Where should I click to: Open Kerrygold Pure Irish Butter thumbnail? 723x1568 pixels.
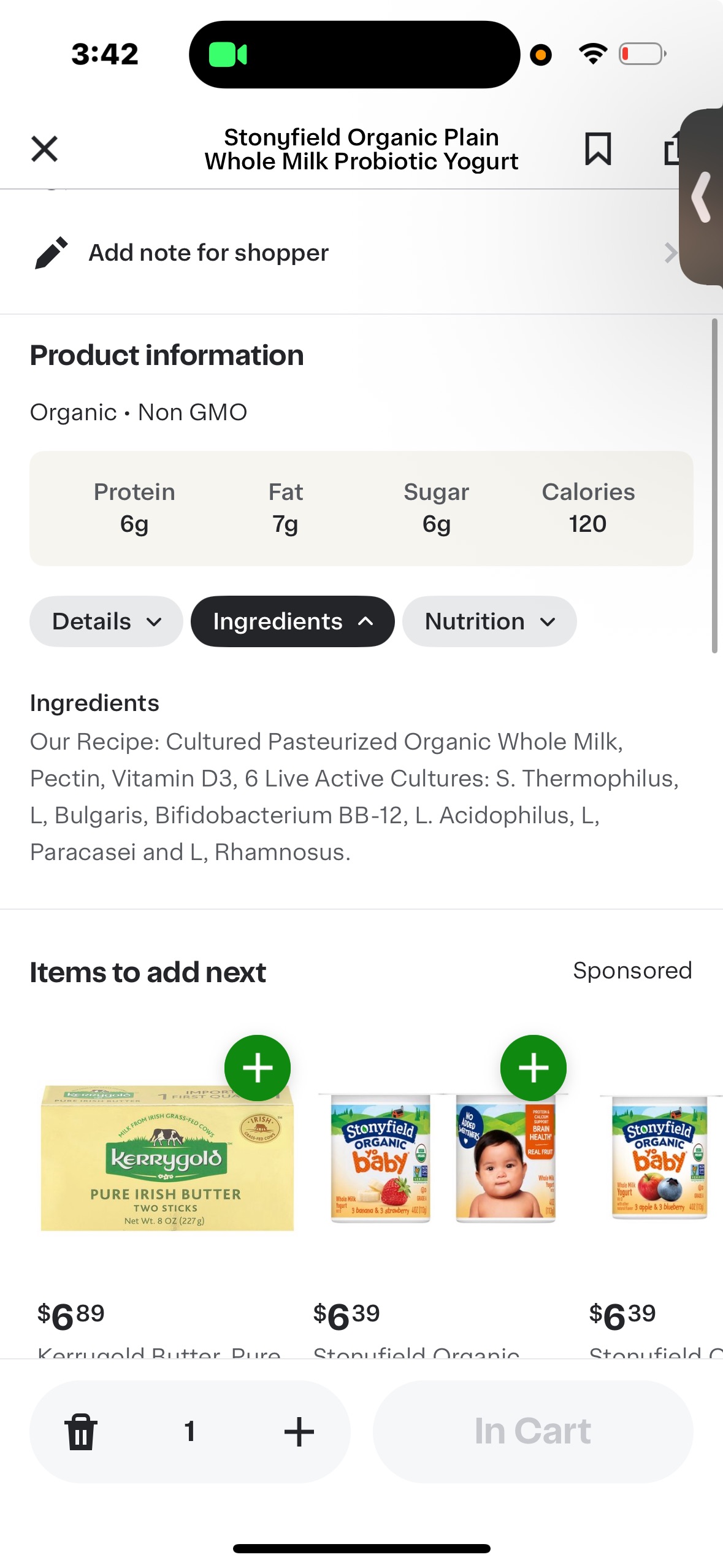click(166, 1158)
